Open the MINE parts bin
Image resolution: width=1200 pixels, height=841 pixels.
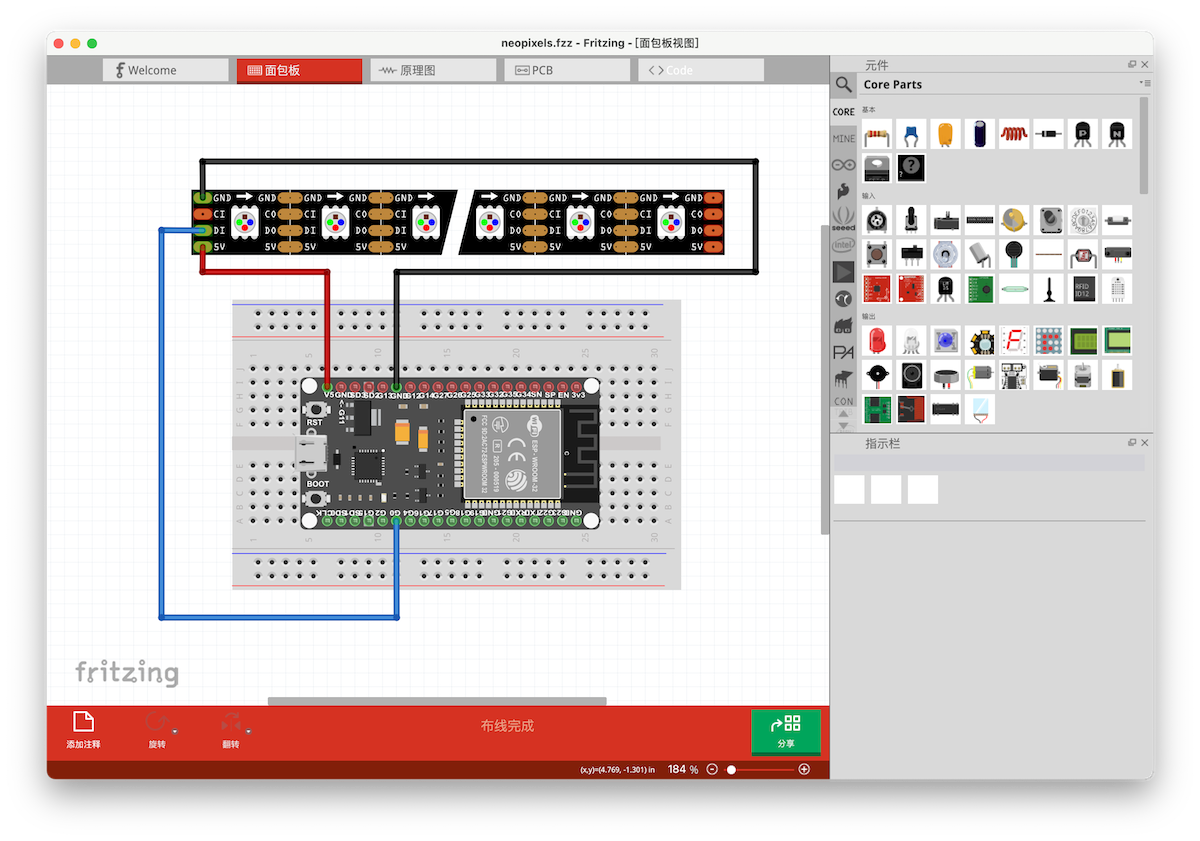click(844, 138)
